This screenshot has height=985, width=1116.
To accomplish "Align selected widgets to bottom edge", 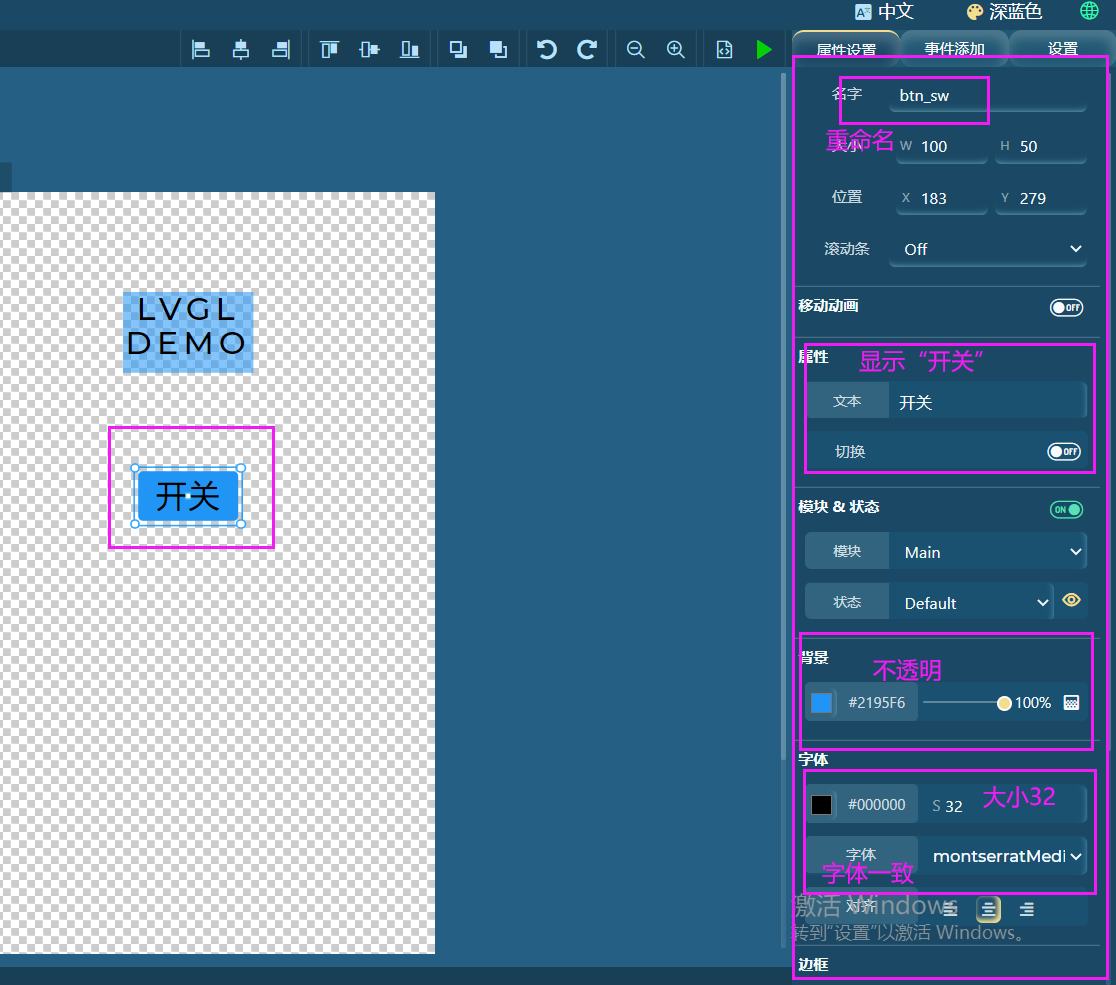I will [x=409, y=49].
